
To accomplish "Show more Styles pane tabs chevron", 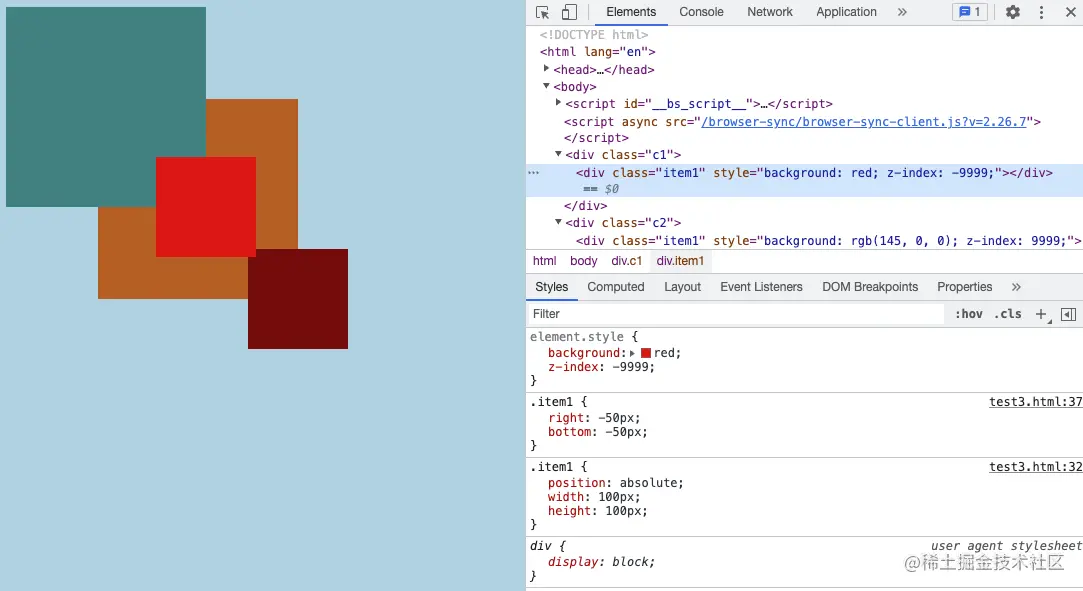I will click(1016, 287).
